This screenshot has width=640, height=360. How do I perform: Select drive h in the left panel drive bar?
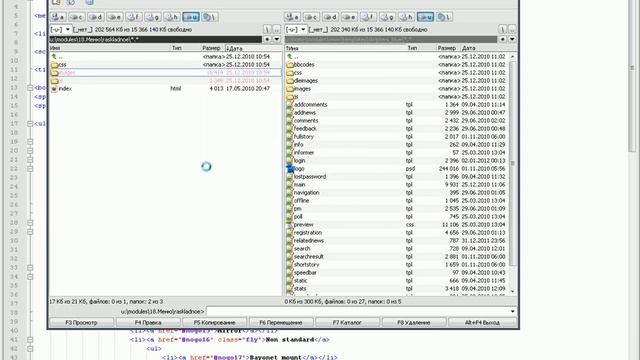(171, 17)
